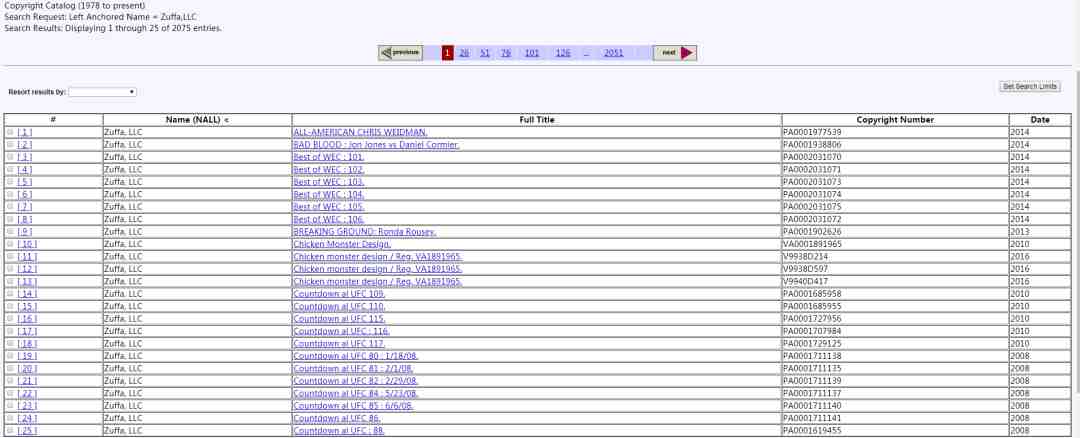Open results page starting at 26
The width and height of the screenshot is (1080, 438).
[464, 53]
